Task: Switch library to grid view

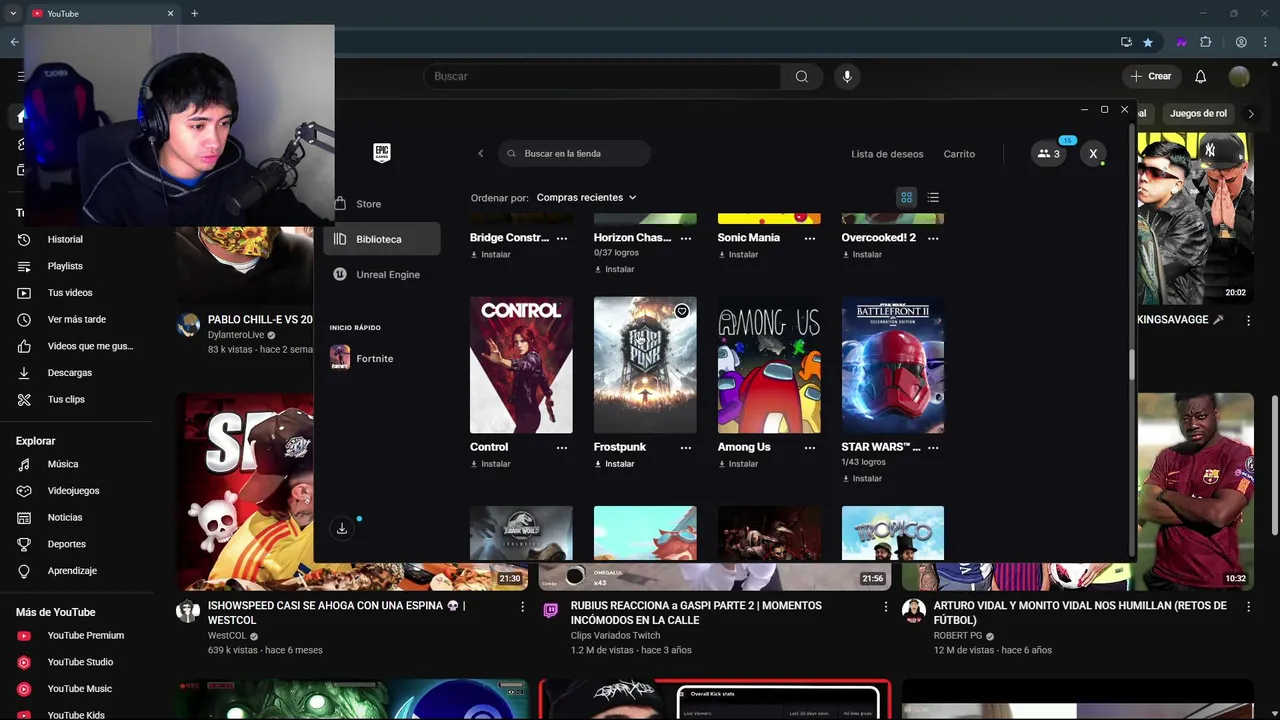Action: coord(907,198)
